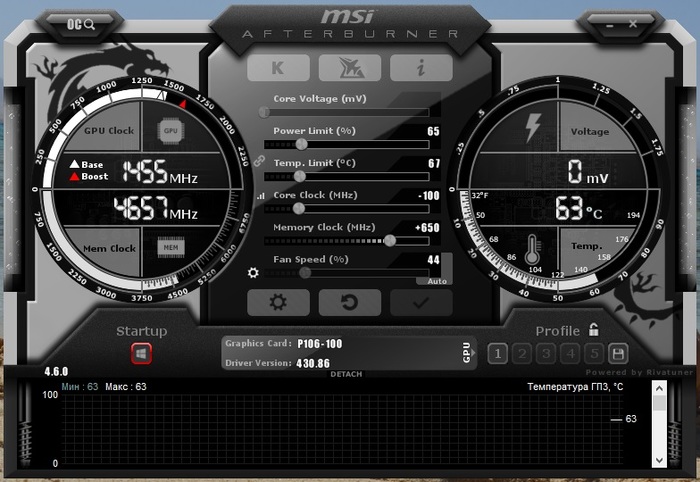This screenshot has height=482, width=700.
Task: Apply settings with the checkmark button
Action: (x=421, y=302)
